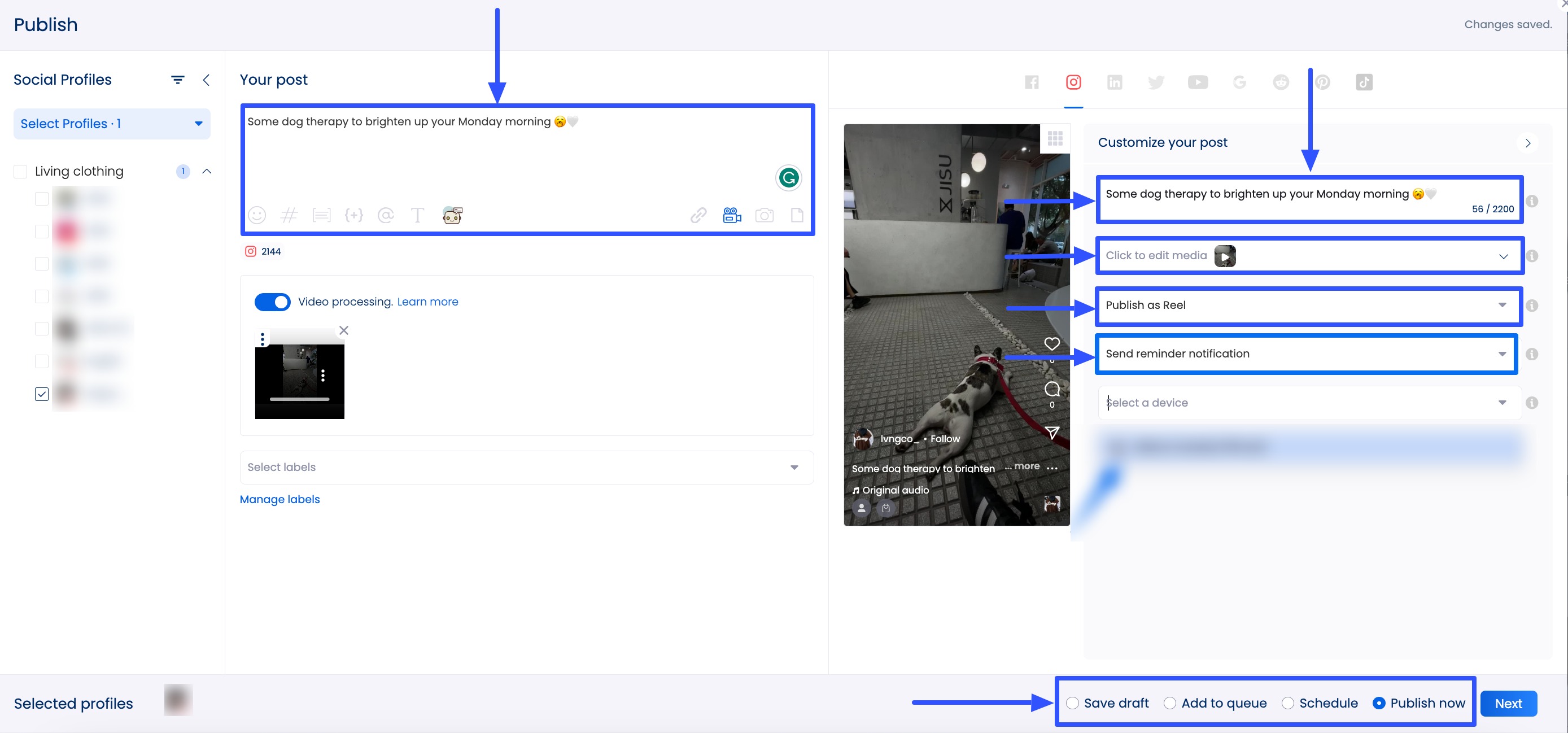This screenshot has width=1568, height=733.
Task: Open the Manage labels link
Action: click(x=279, y=499)
